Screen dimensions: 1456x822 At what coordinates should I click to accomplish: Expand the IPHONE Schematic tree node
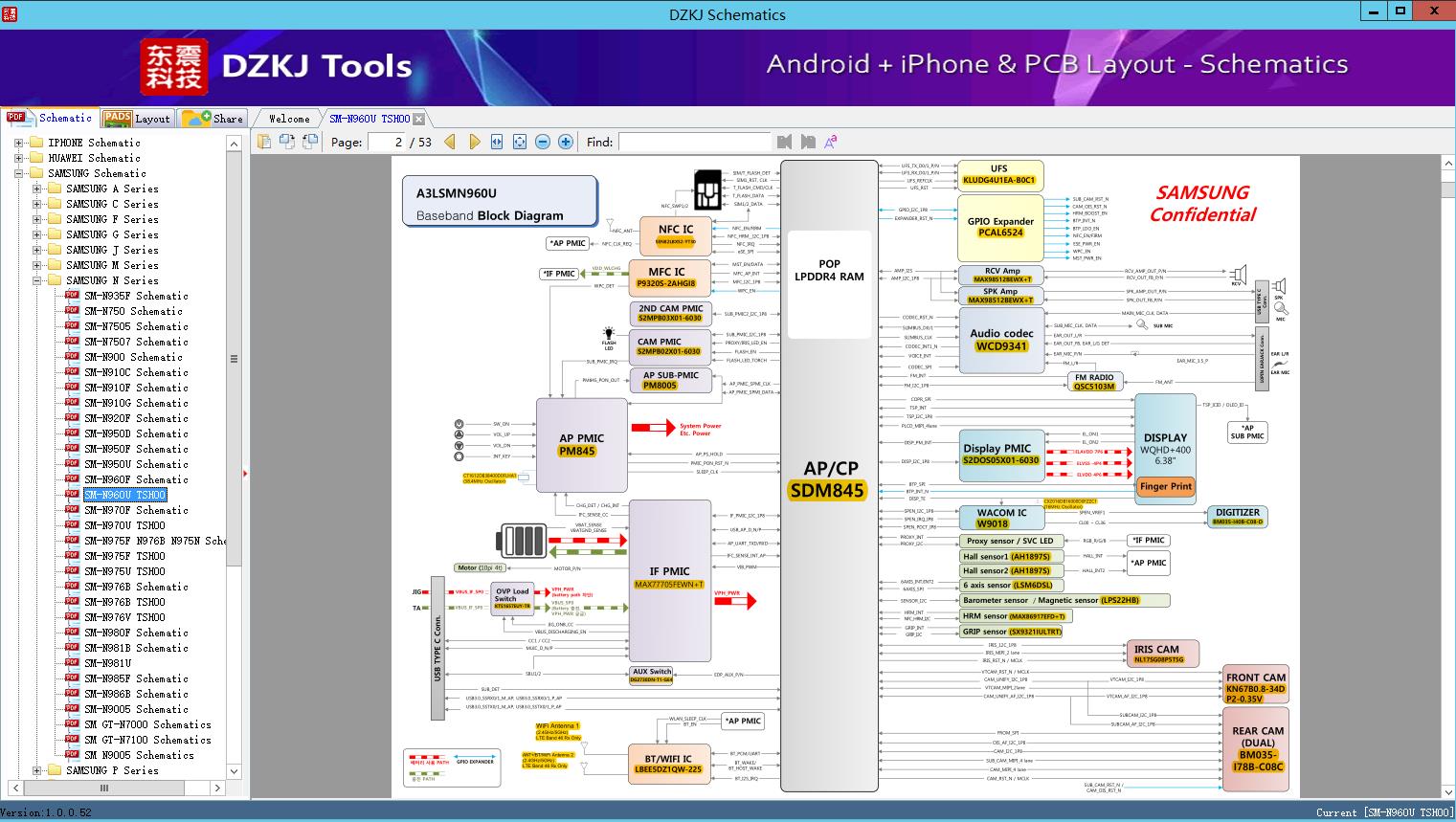pyautogui.click(x=18, y=143)
